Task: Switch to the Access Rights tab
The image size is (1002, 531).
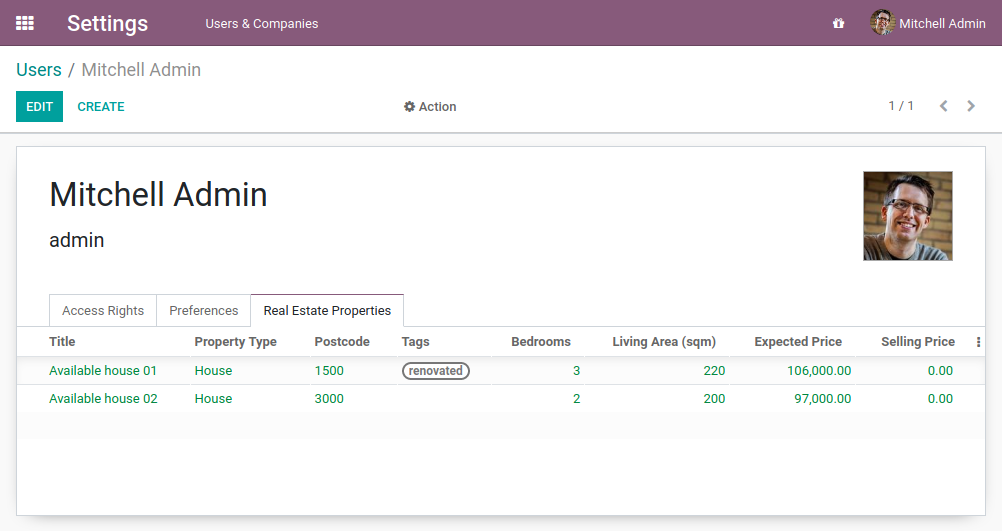Action: click(x=103, y=311)
